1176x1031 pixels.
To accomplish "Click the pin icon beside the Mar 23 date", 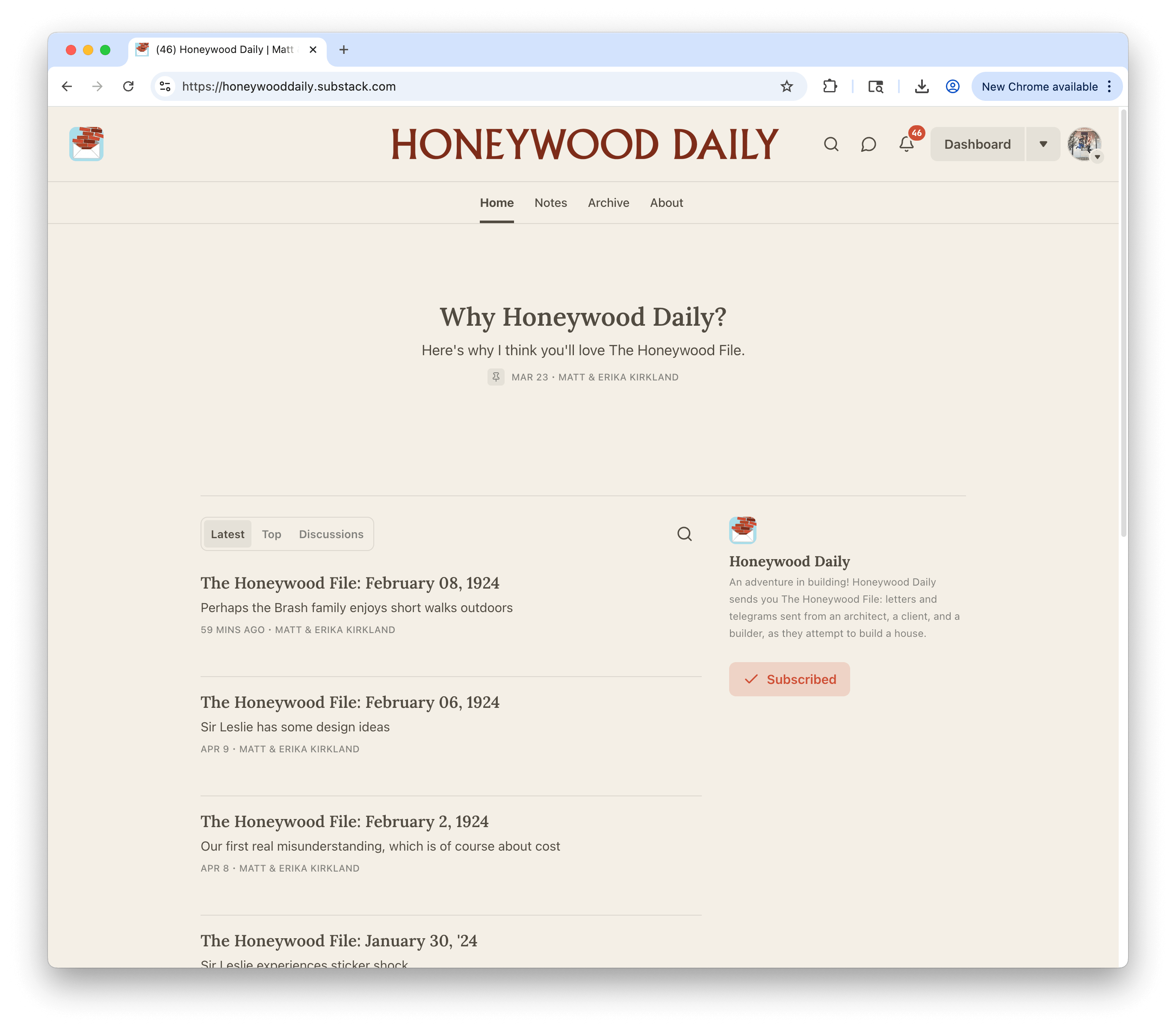I will pos(496,377).
